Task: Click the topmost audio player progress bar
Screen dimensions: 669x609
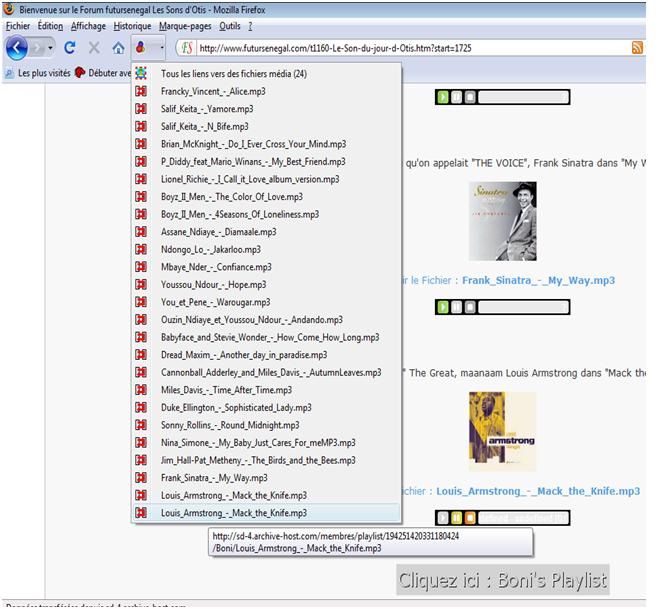Action: [x=524, y=97]
